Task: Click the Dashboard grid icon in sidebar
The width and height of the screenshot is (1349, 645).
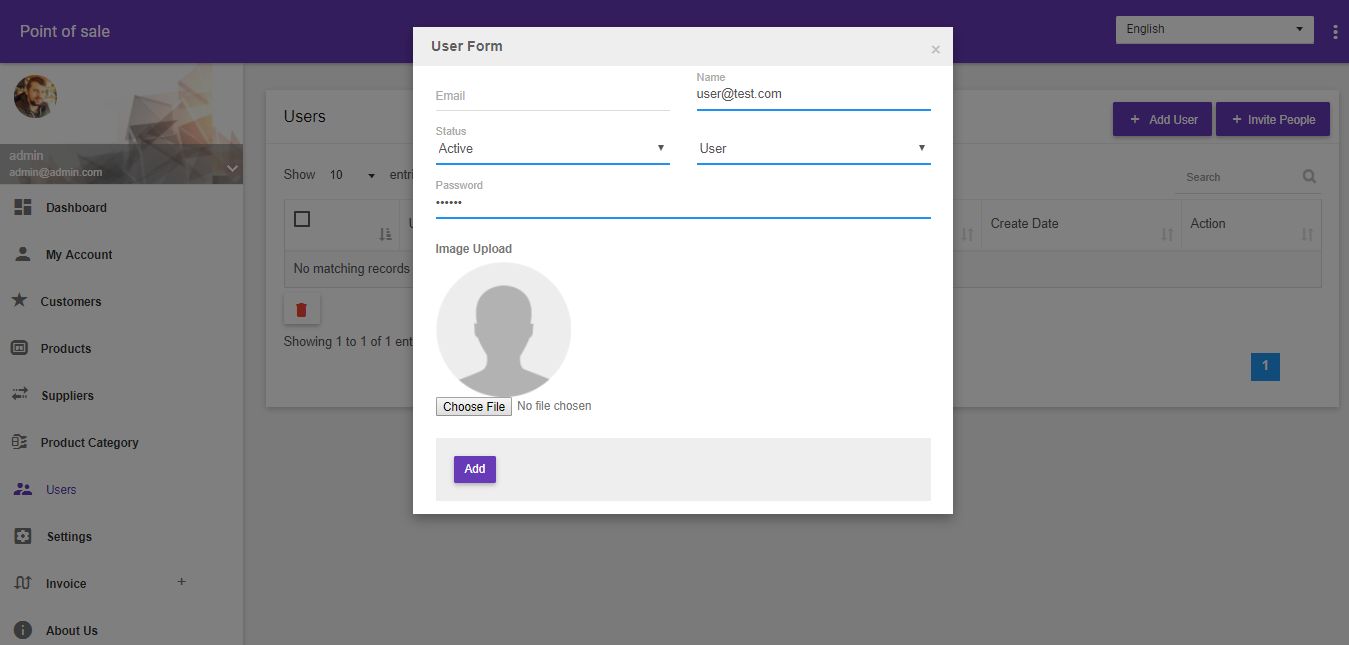Action: point(23,207)
